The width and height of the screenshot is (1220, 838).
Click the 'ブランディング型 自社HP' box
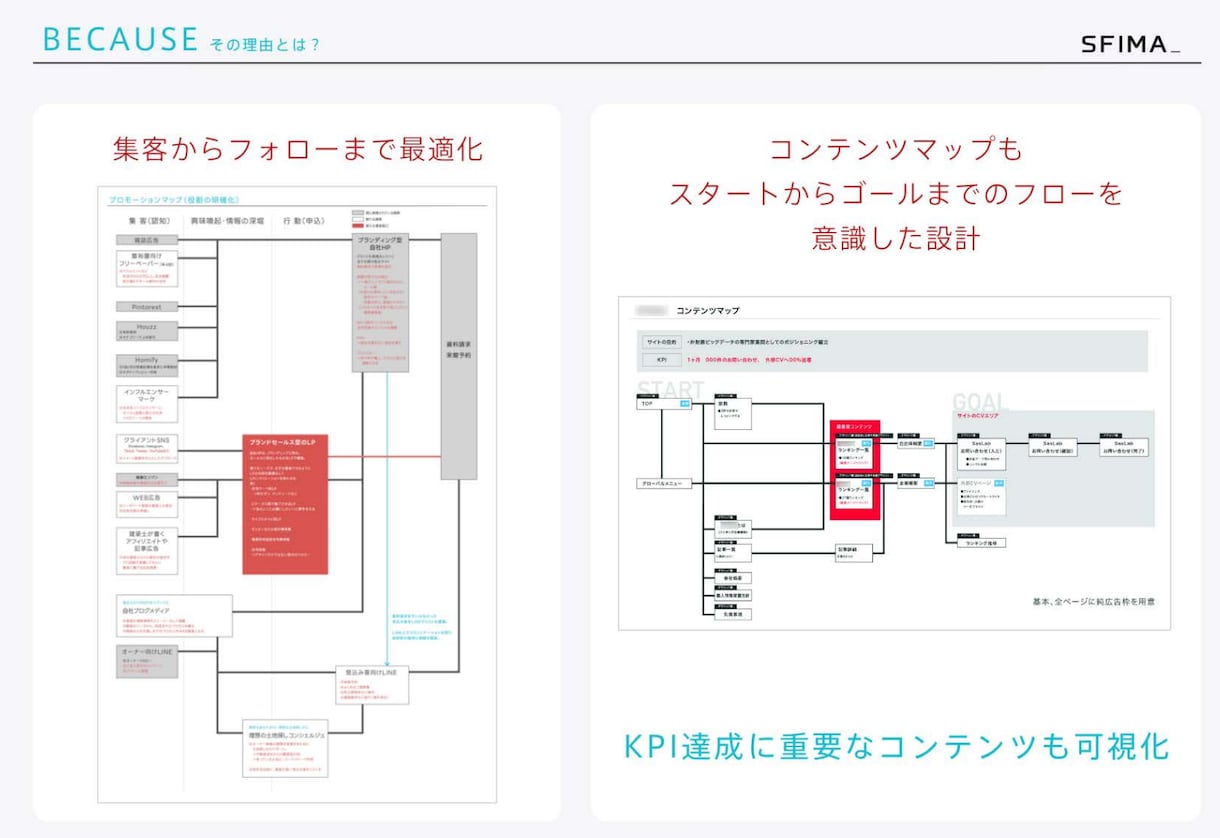point(380,303)
